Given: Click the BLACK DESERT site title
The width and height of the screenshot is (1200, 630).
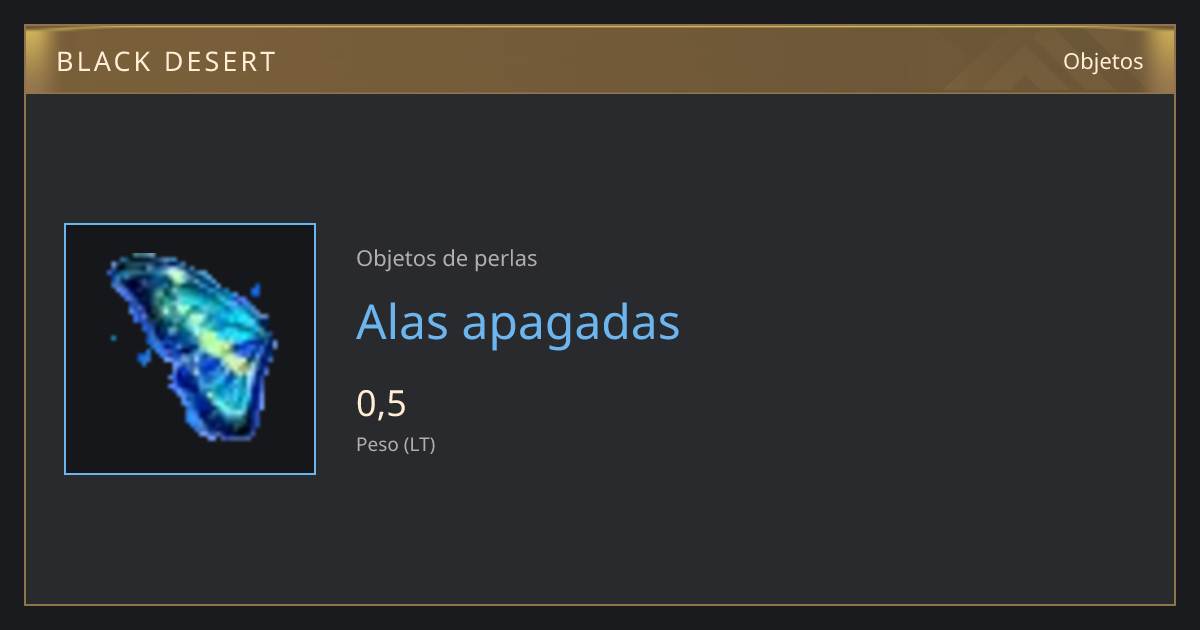Looking at the screenshot, I should (166, 62).
